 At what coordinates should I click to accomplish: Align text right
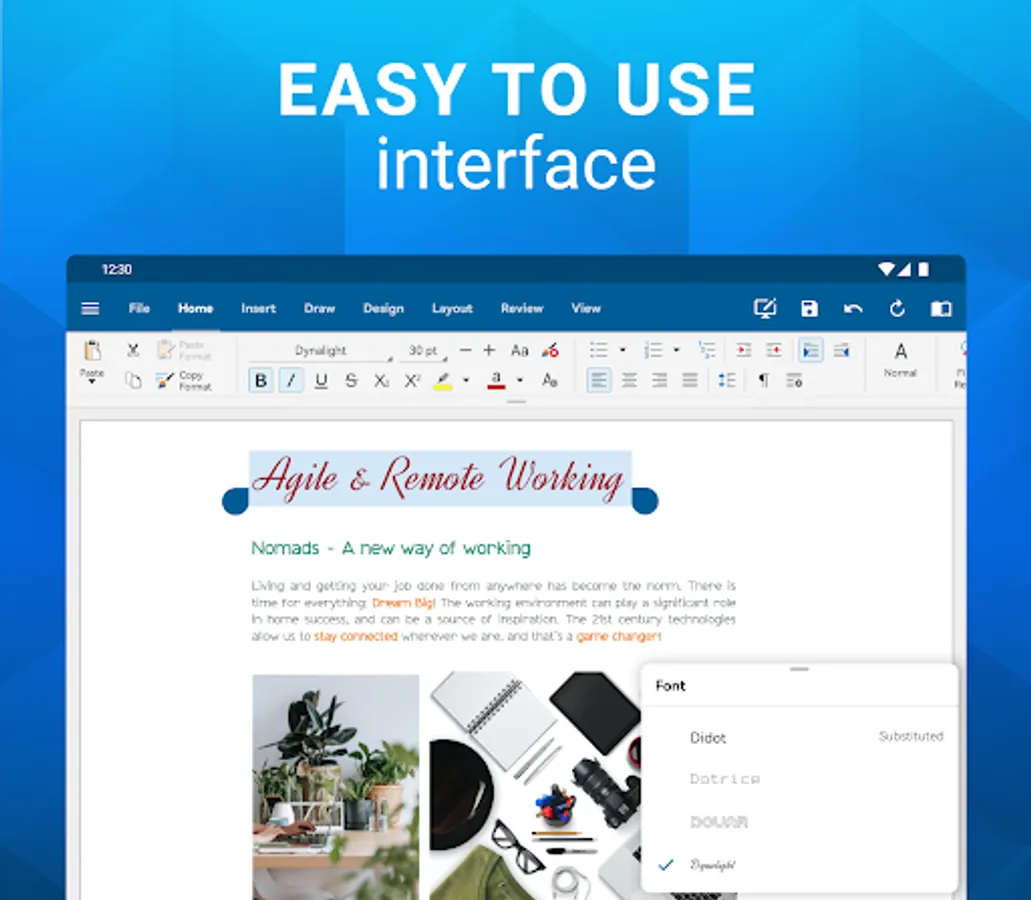(659, 381)
